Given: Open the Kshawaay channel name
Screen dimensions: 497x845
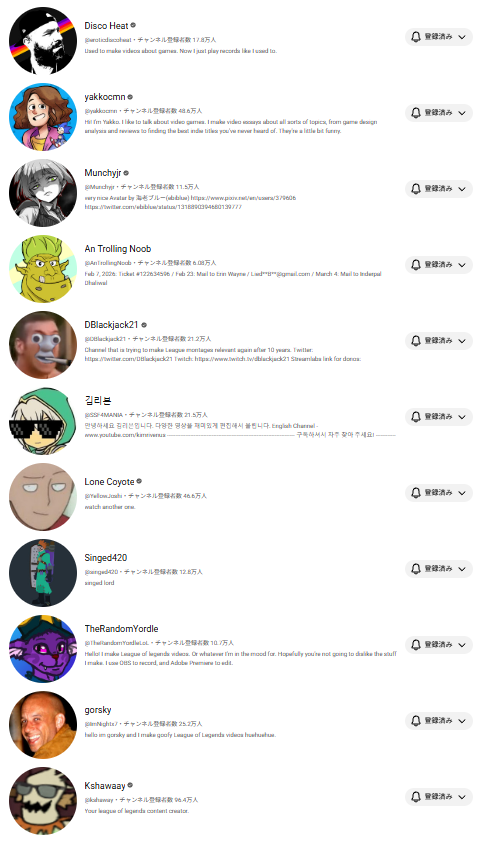Looking at the screenshot, I should coord(105,786).
